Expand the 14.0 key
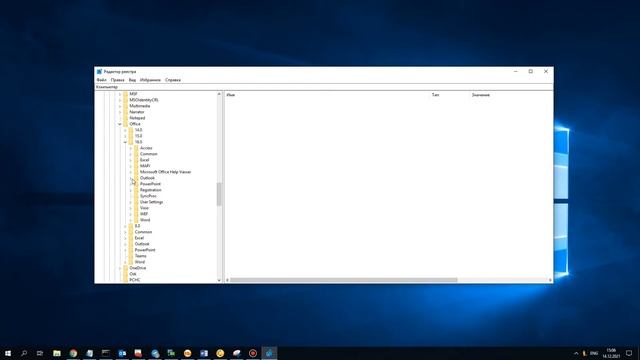 click(125, 130)
